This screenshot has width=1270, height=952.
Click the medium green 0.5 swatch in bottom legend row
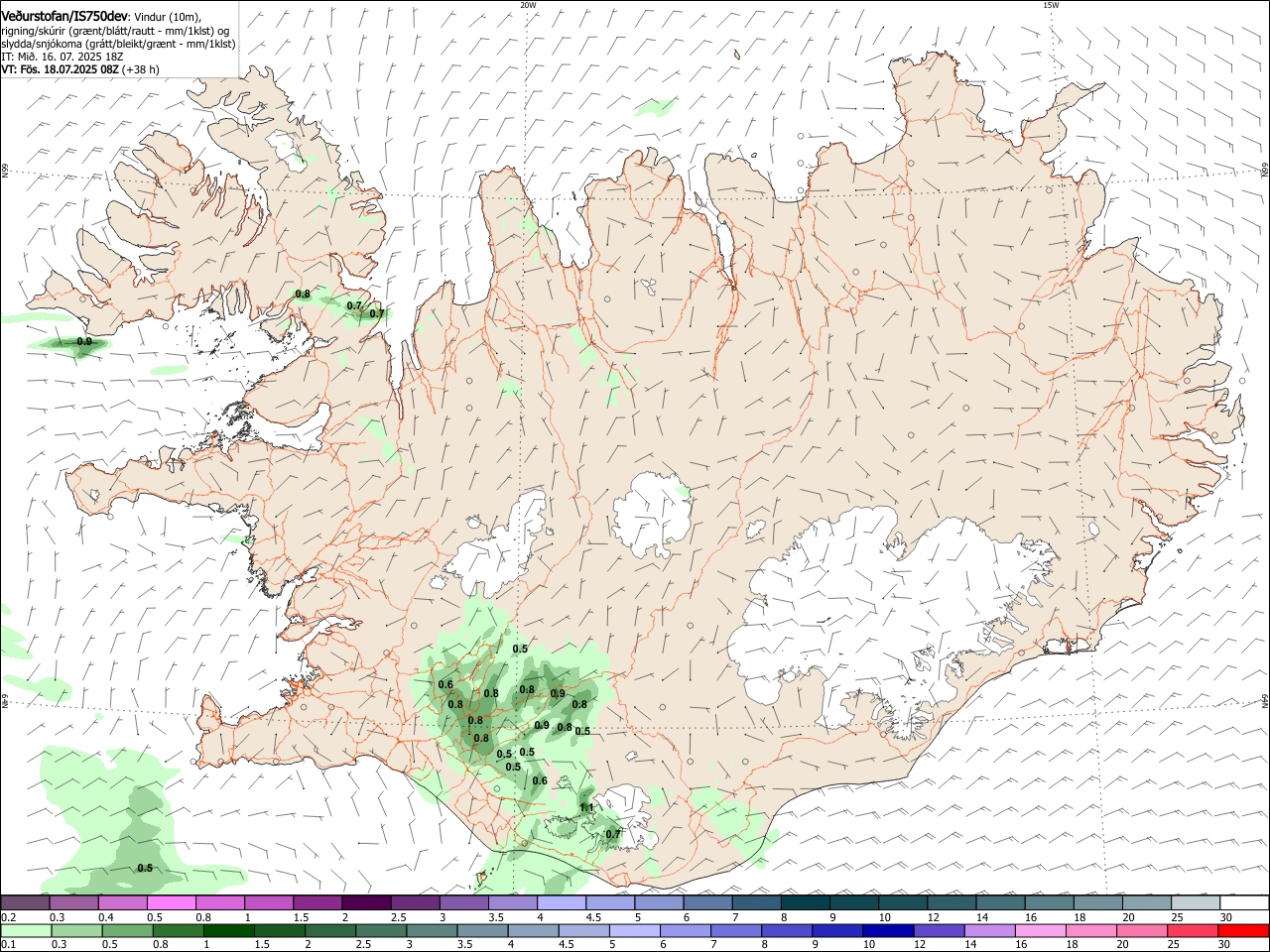click(128, 931)
